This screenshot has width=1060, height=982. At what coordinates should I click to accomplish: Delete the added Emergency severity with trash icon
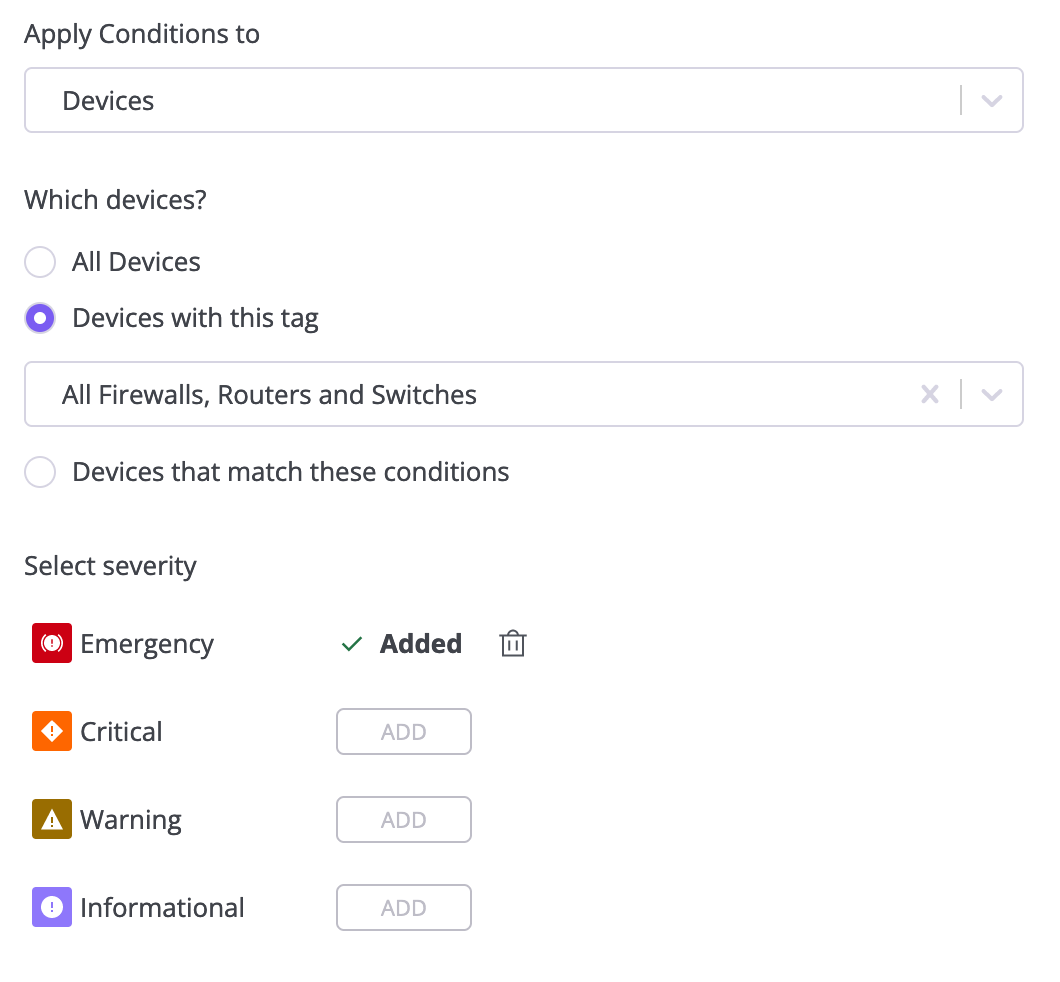click(x=512, y=643)
